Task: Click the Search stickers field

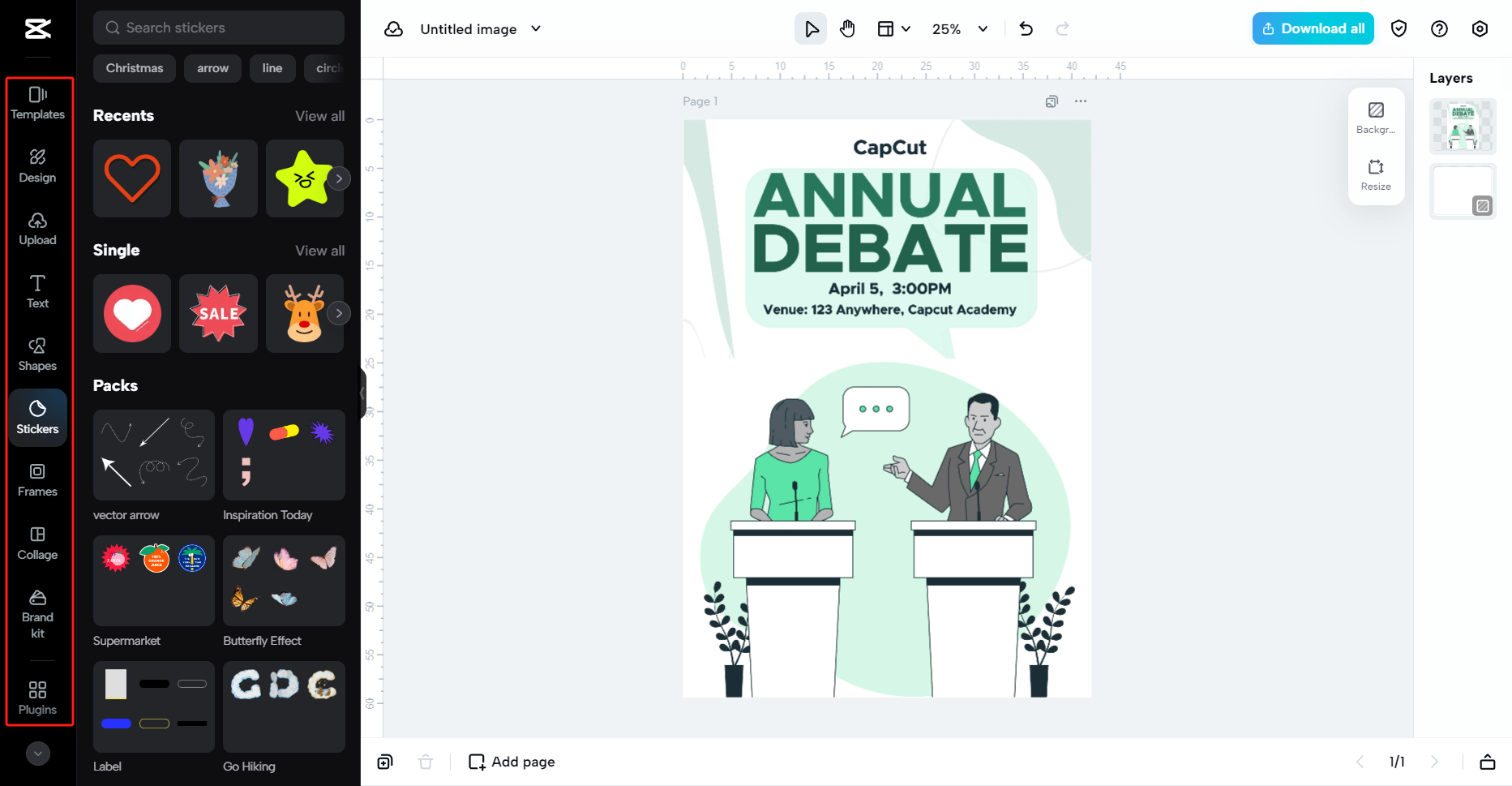Action: point(219,28)
